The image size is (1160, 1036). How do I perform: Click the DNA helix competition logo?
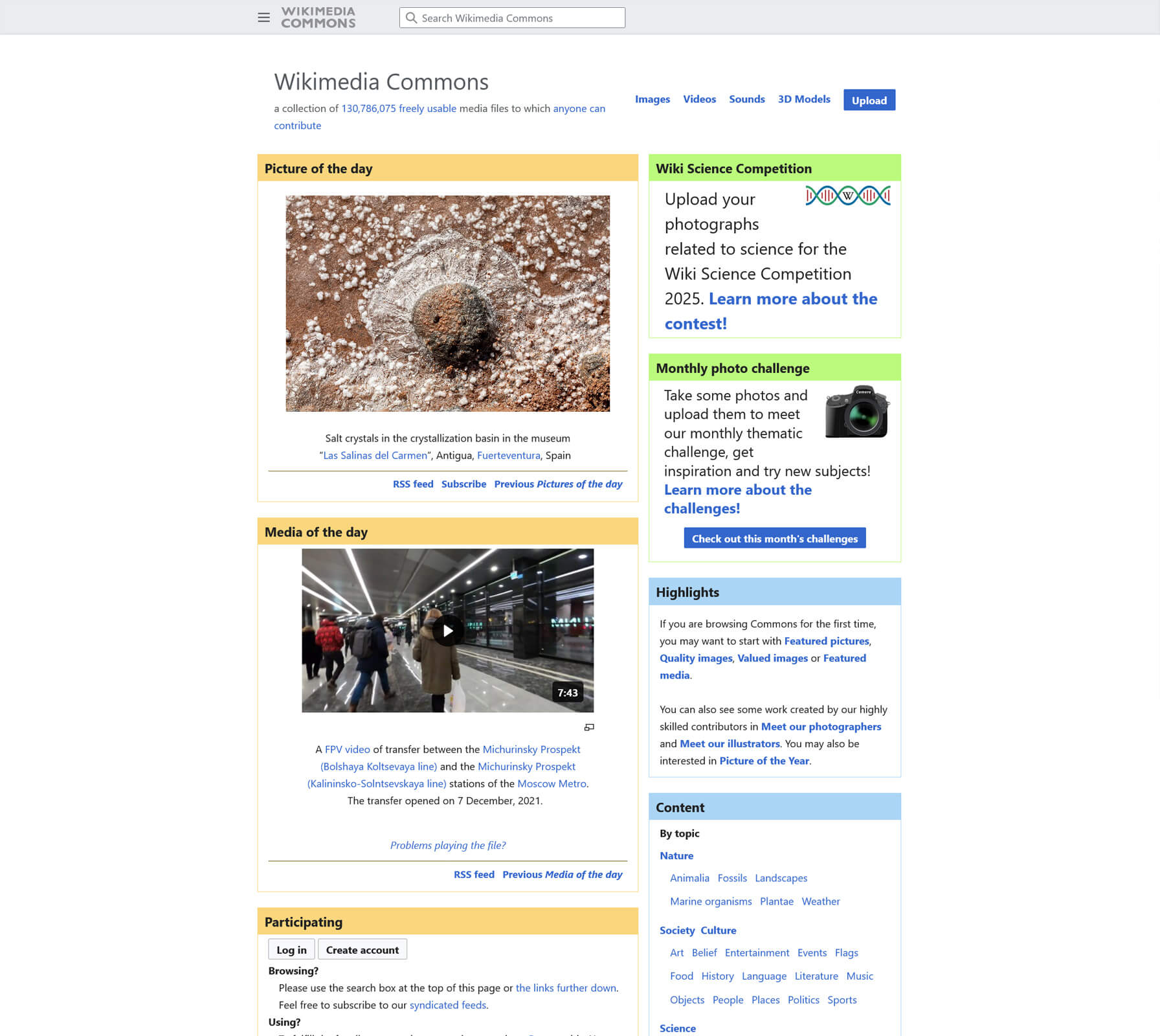[x=847, y=196]
